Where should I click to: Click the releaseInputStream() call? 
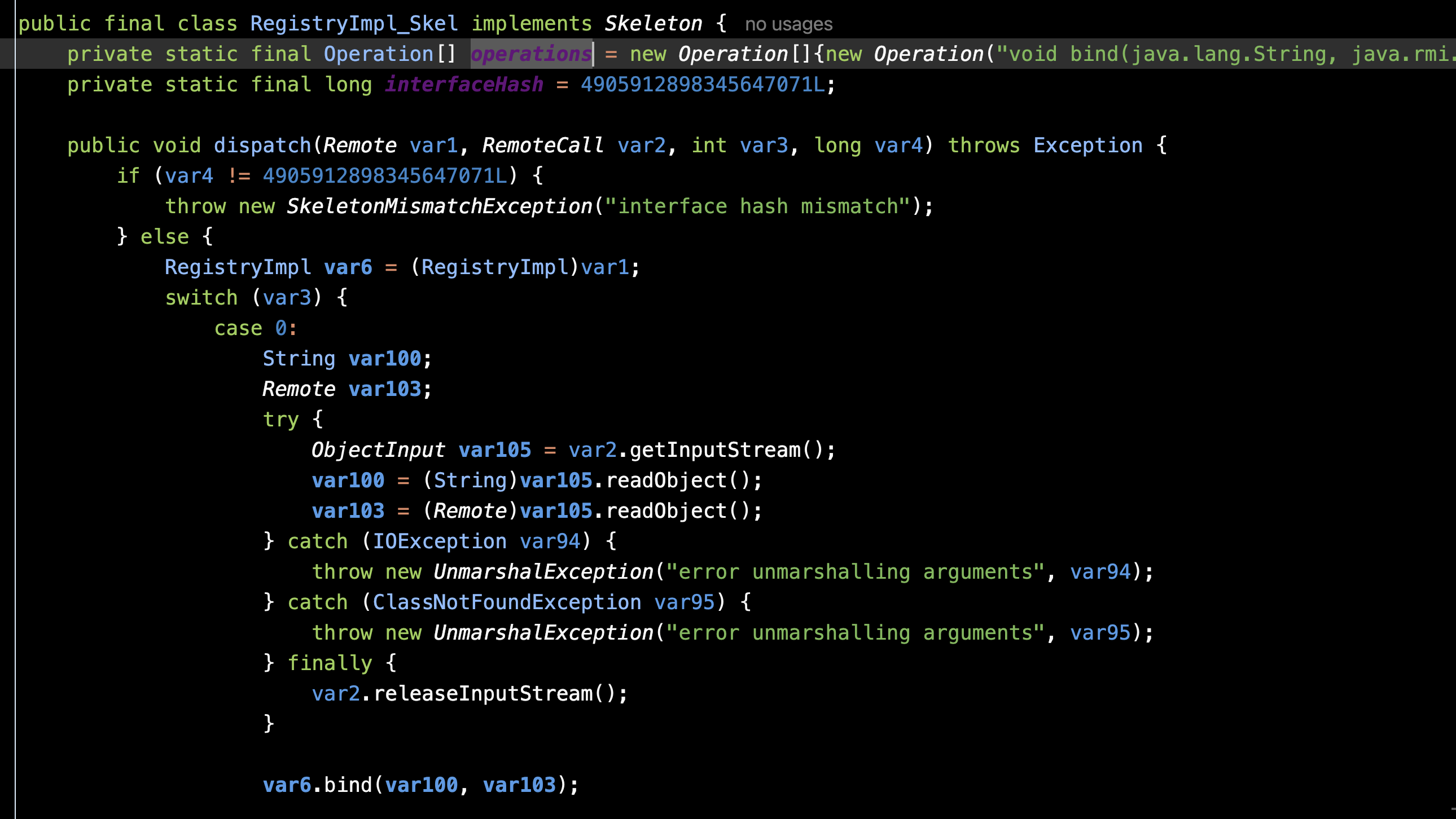pyautogui.click(x=494, y=694)
